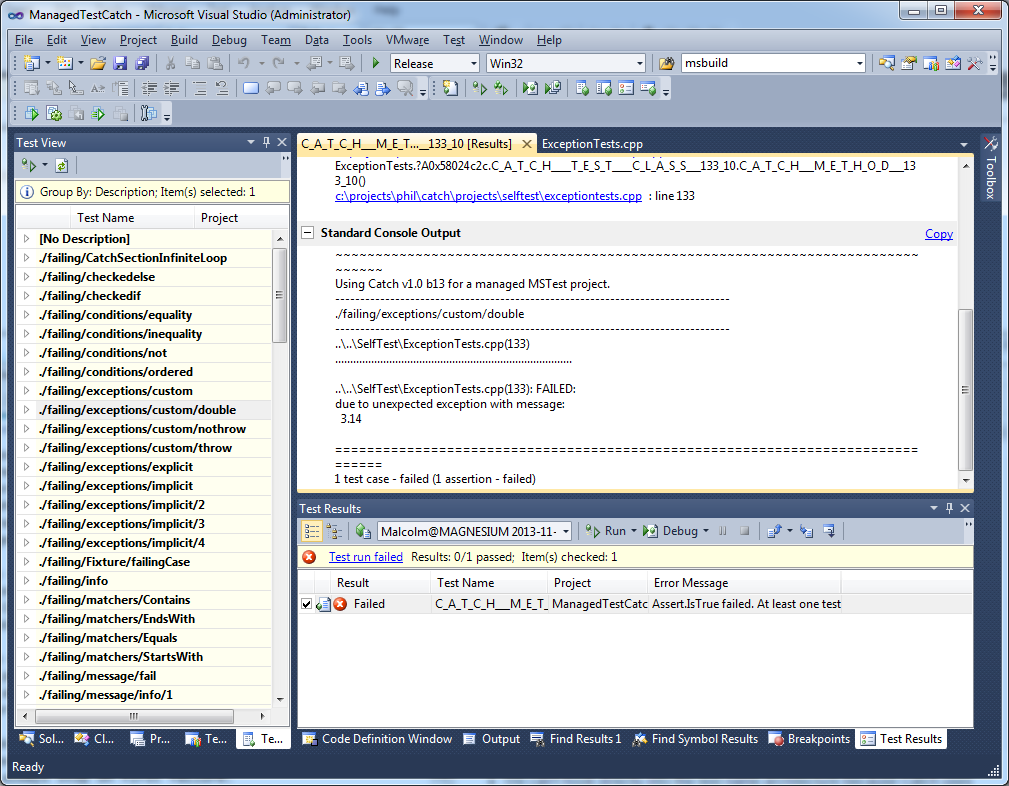The image size is (1009, 786).
Task: Open the Test menu
Action: [454, 40]
